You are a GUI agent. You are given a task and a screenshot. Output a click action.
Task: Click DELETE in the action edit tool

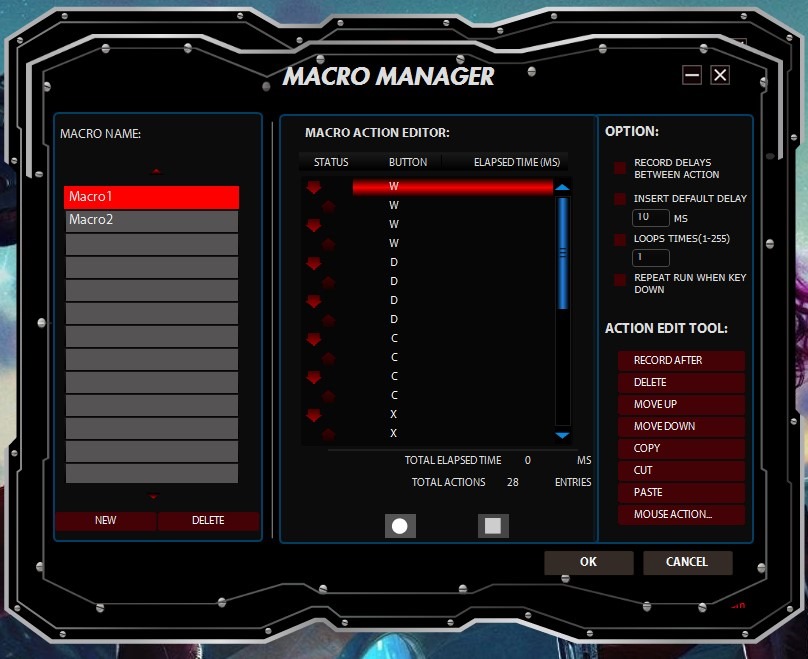point(681,382)
